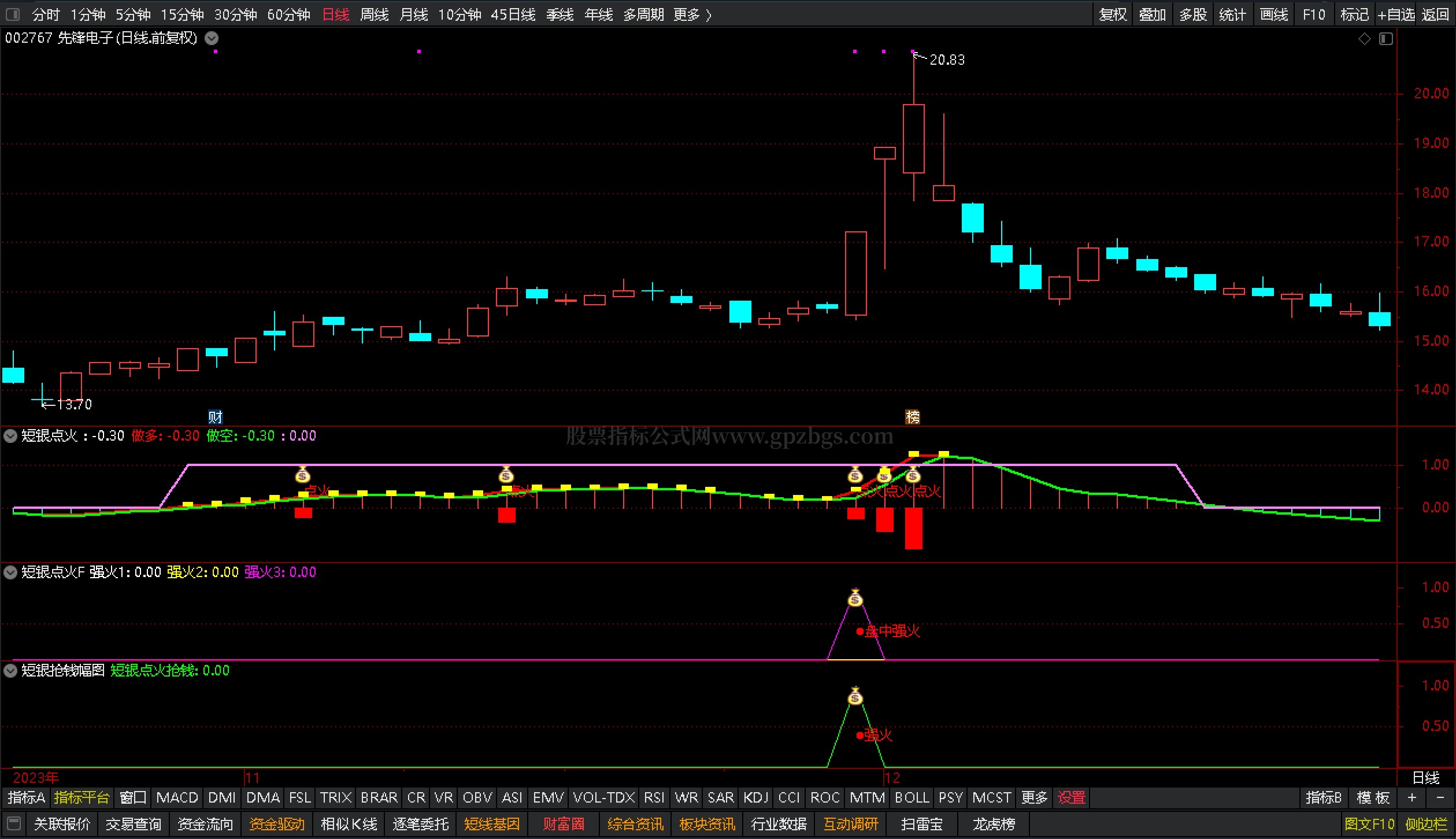Click the minus button to remove indicator window
The height and width of the screenshot is (839, 1456).
pos(1440,798)
